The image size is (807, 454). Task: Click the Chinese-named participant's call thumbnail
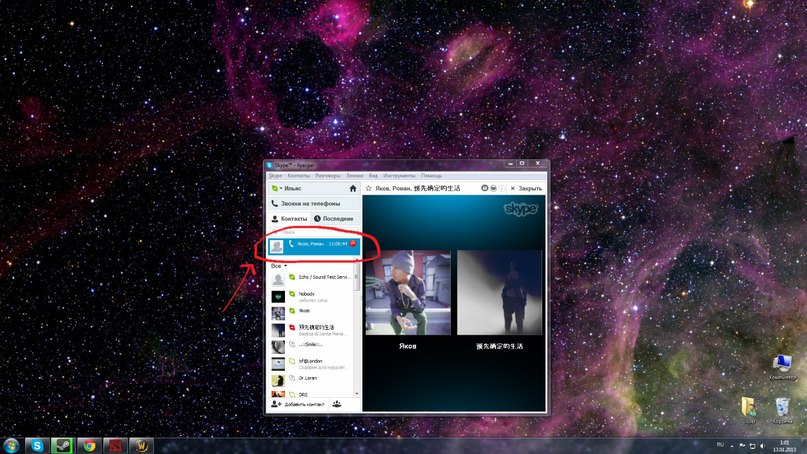tap(499, 292)
